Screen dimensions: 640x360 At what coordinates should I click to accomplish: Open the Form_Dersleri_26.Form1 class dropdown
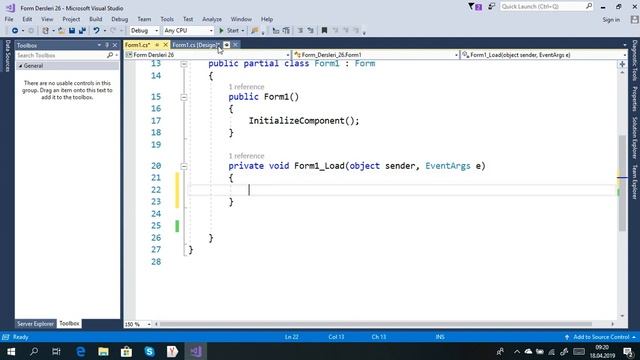[376, 55]
